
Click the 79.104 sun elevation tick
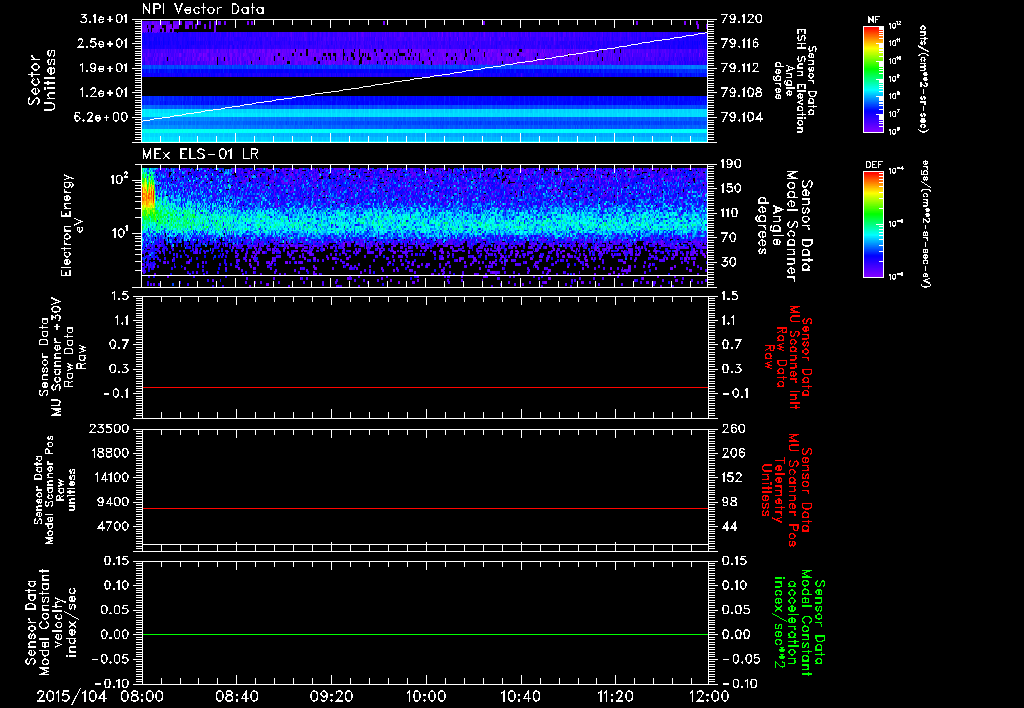pyautogui.click(x=741, y=118)
